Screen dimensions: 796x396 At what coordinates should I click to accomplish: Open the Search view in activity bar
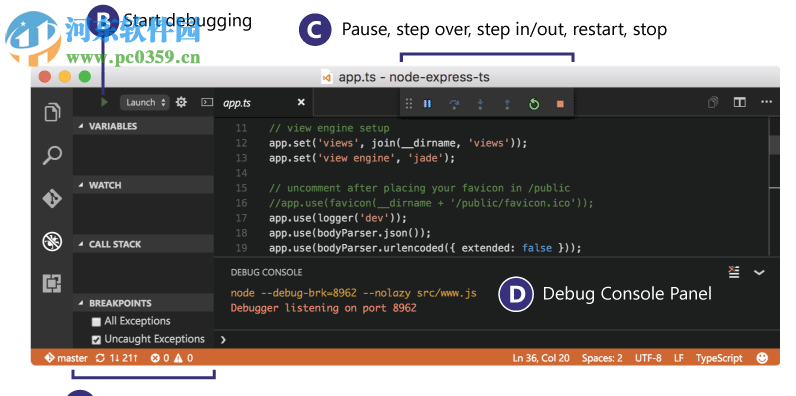pos(52,155)
